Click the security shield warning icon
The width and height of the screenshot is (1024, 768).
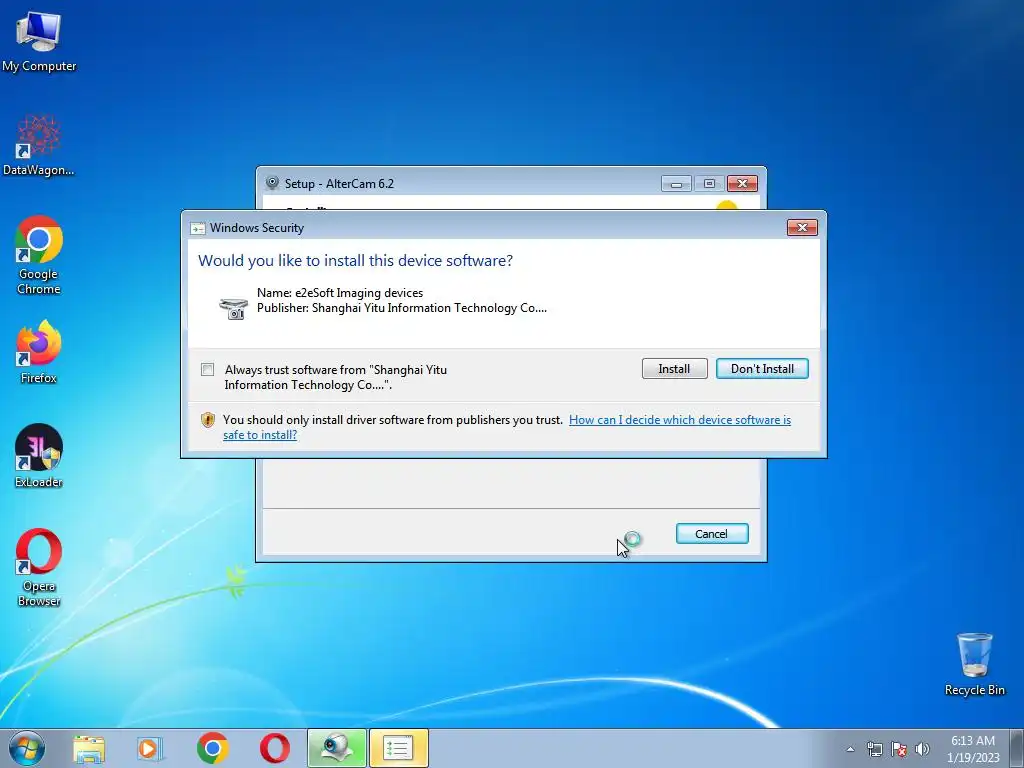pyautogui.click(x=208, y=420)
